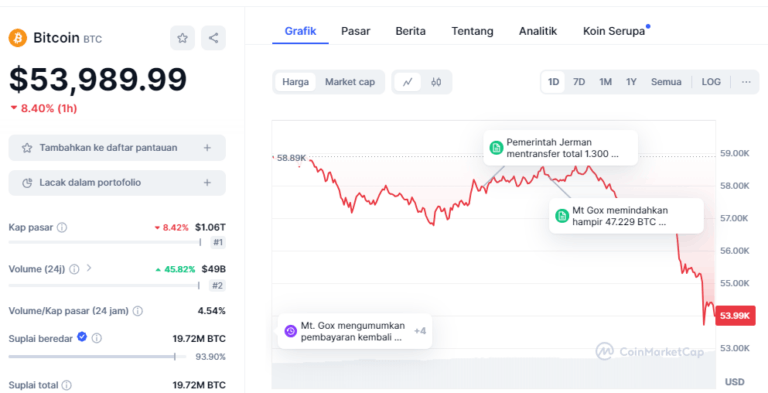Expand the Volume (24j) chevron arrow
This screenshot has height=393, width=768.
click(89, 268)
